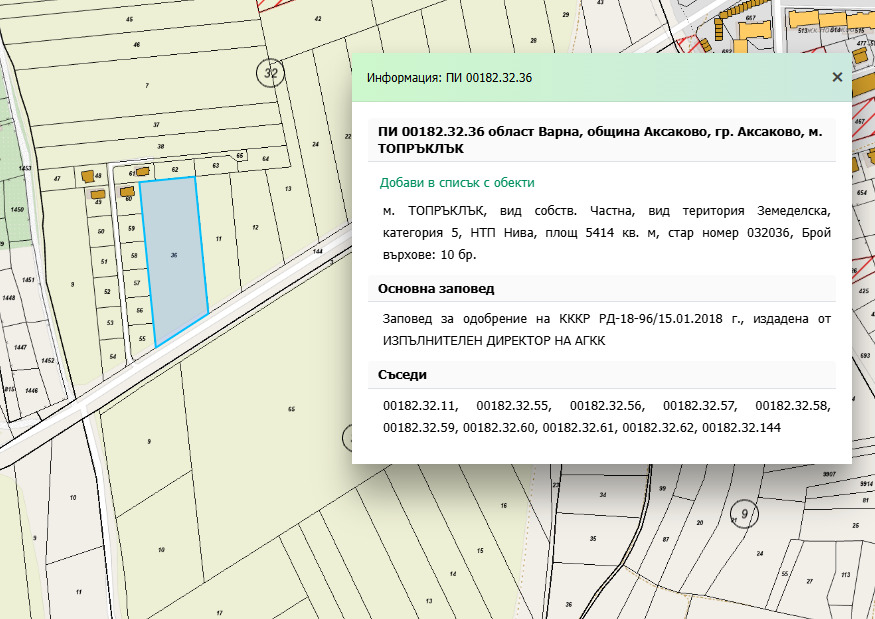Viewport: 875px width, 619px height.
Task: Click 'Добави в списък с обекти' link
Action: click(457, 183)
